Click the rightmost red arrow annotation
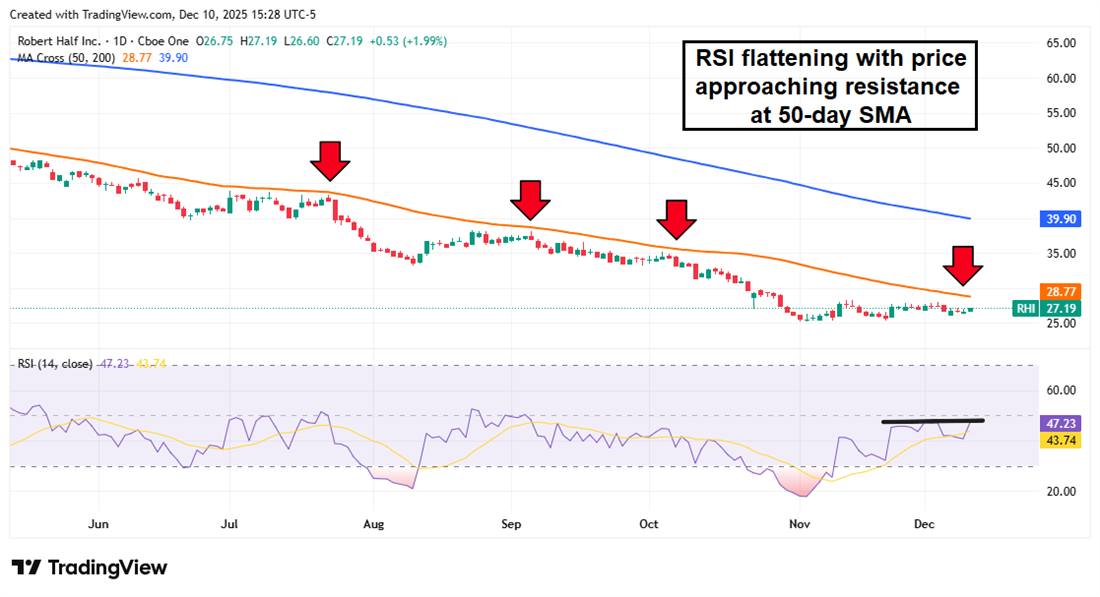Image resolution: width=1100 pixels, height=597 pixels. (x=963, y=267)
